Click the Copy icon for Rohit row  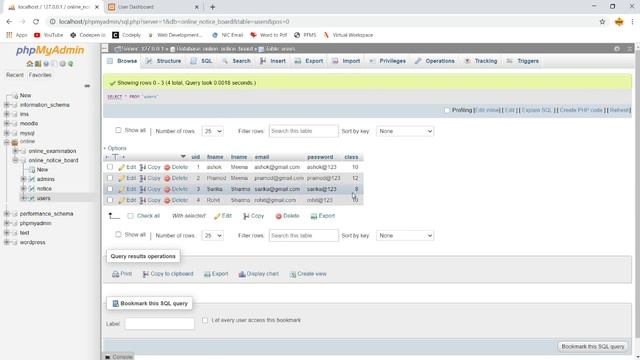tap(143, 200)
